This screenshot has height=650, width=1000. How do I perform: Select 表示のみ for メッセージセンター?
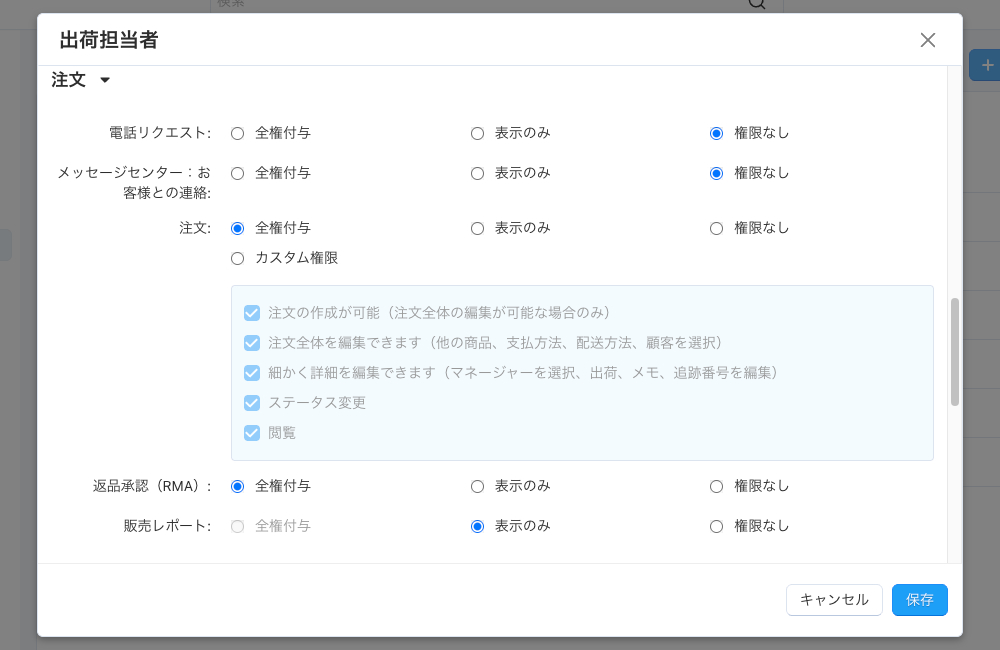tap(477, 174)
